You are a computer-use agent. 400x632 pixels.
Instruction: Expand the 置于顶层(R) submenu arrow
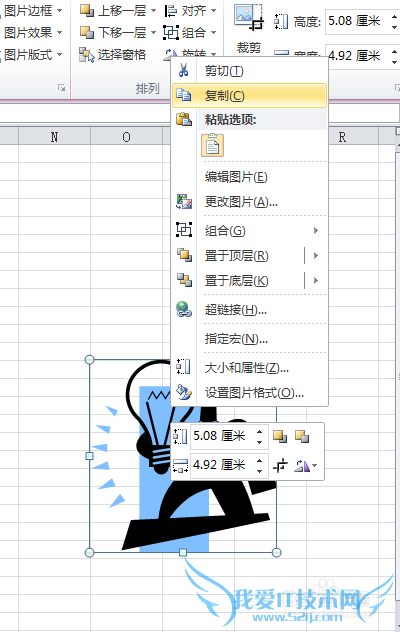tap(316, 255)
